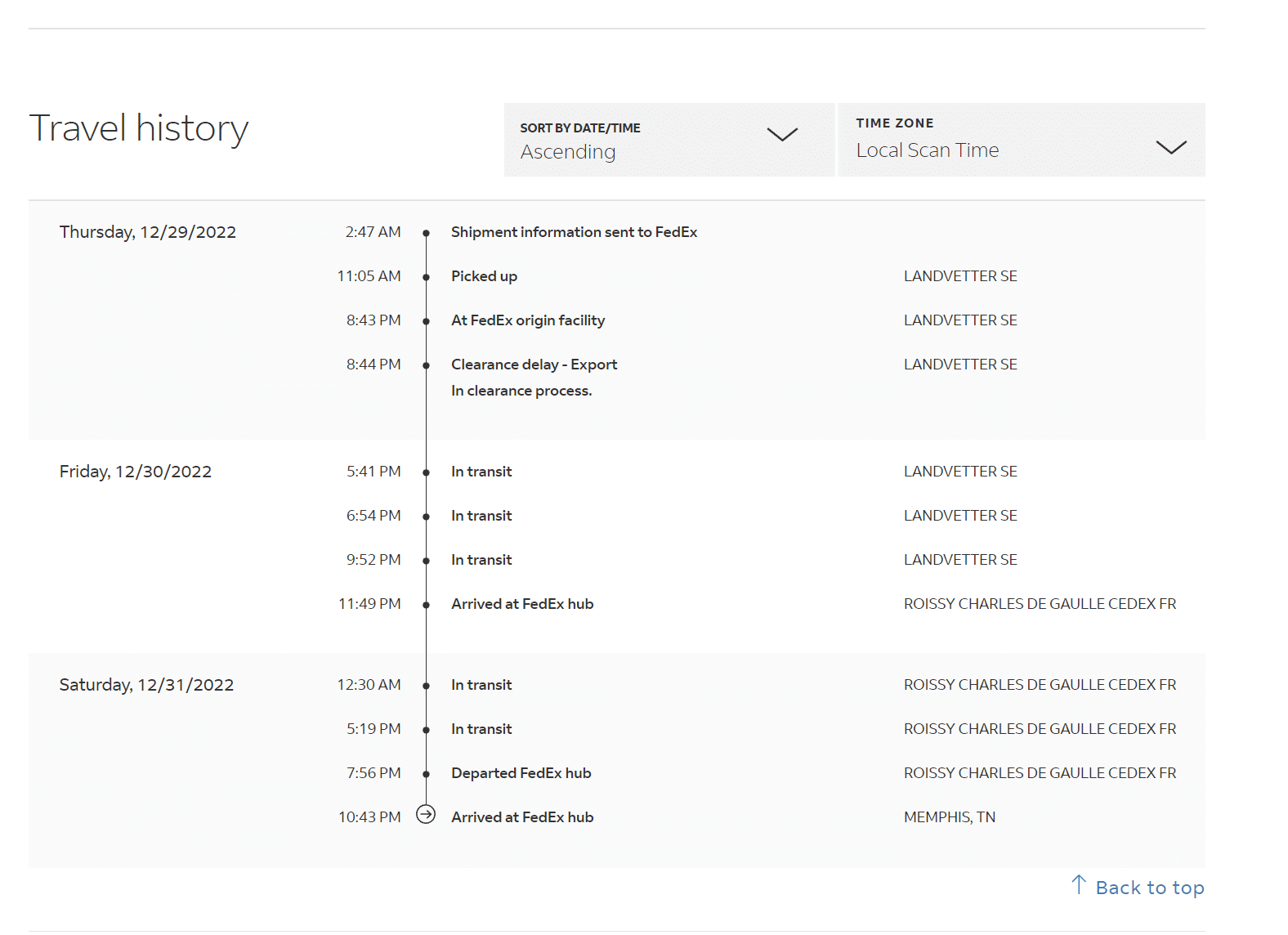Click 'Arrived at FedEx hub' at 10:43 PM
The height and width of the screenshot is (935, 1288).
pyautogui.click(x=522, y=817)
